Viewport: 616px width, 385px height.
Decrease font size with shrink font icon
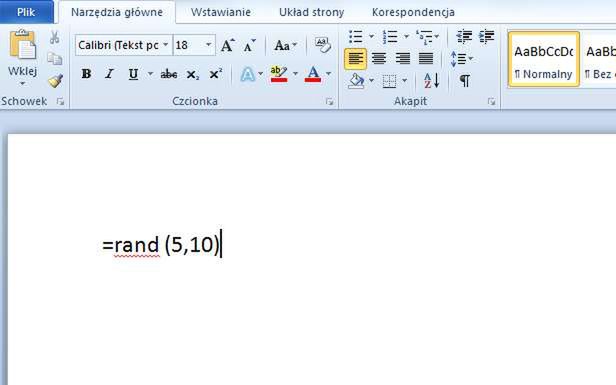click(x=249, y=46)
